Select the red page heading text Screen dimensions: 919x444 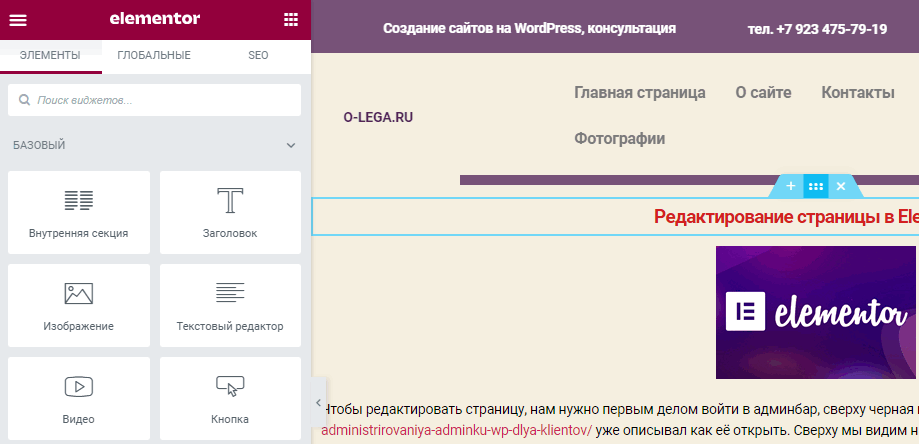click(x=786, y=217)
